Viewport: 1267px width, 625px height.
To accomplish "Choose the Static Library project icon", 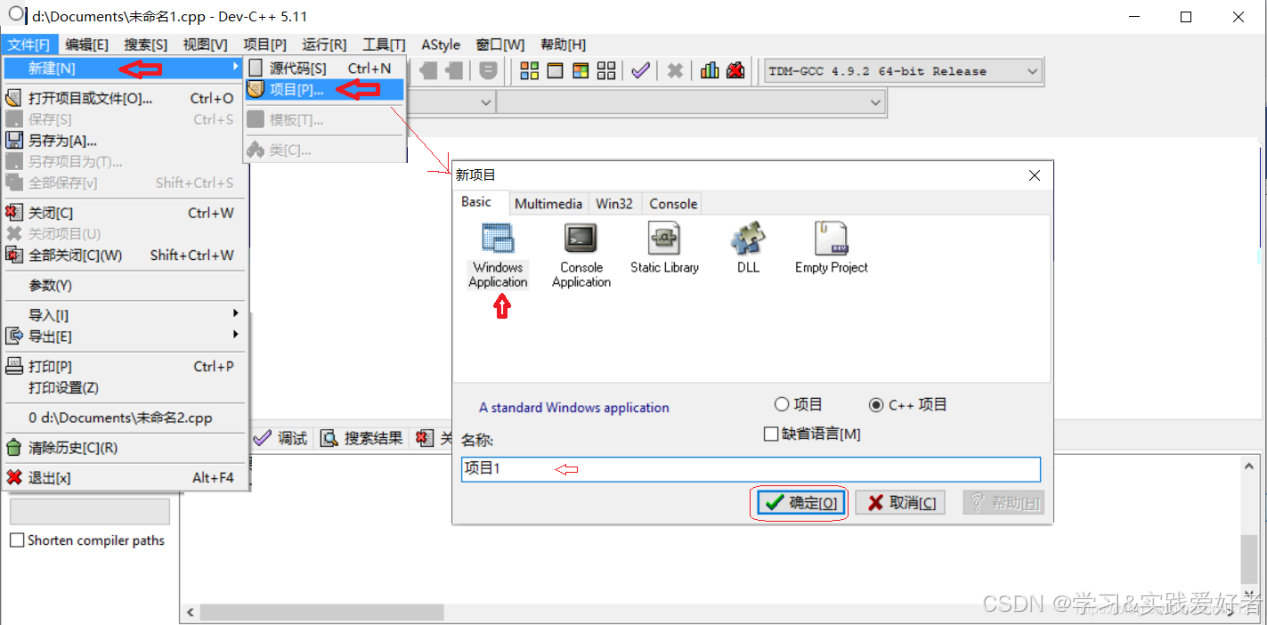I will click(x=664, y=248).
